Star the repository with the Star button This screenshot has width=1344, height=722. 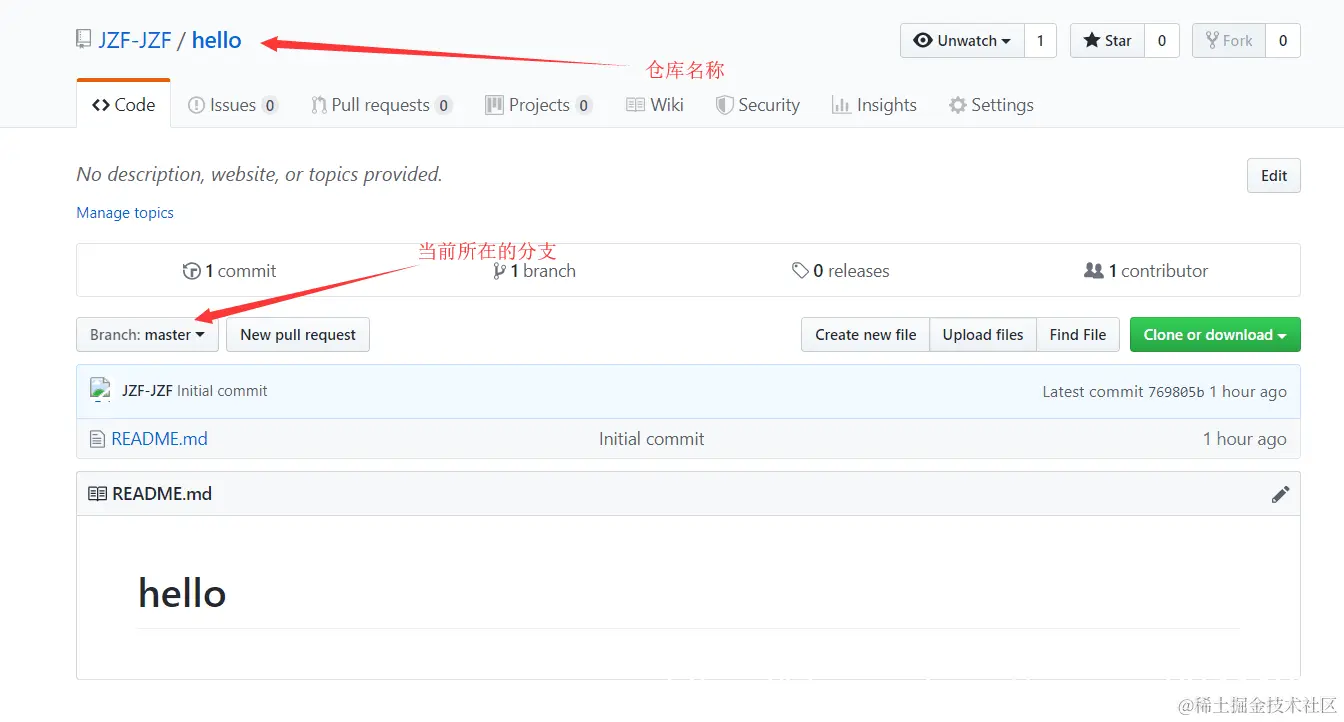(x=1107, y=41)
